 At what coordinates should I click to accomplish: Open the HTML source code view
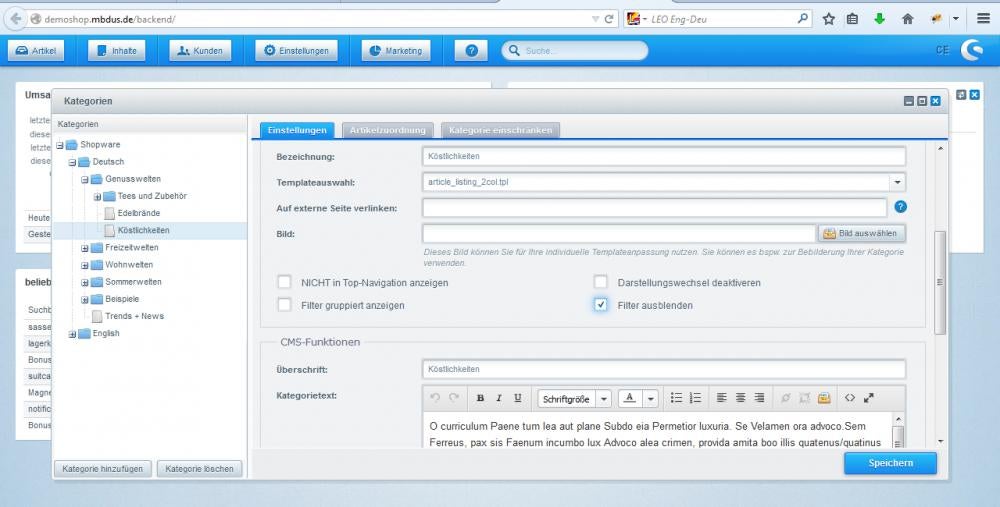point(850,398)
